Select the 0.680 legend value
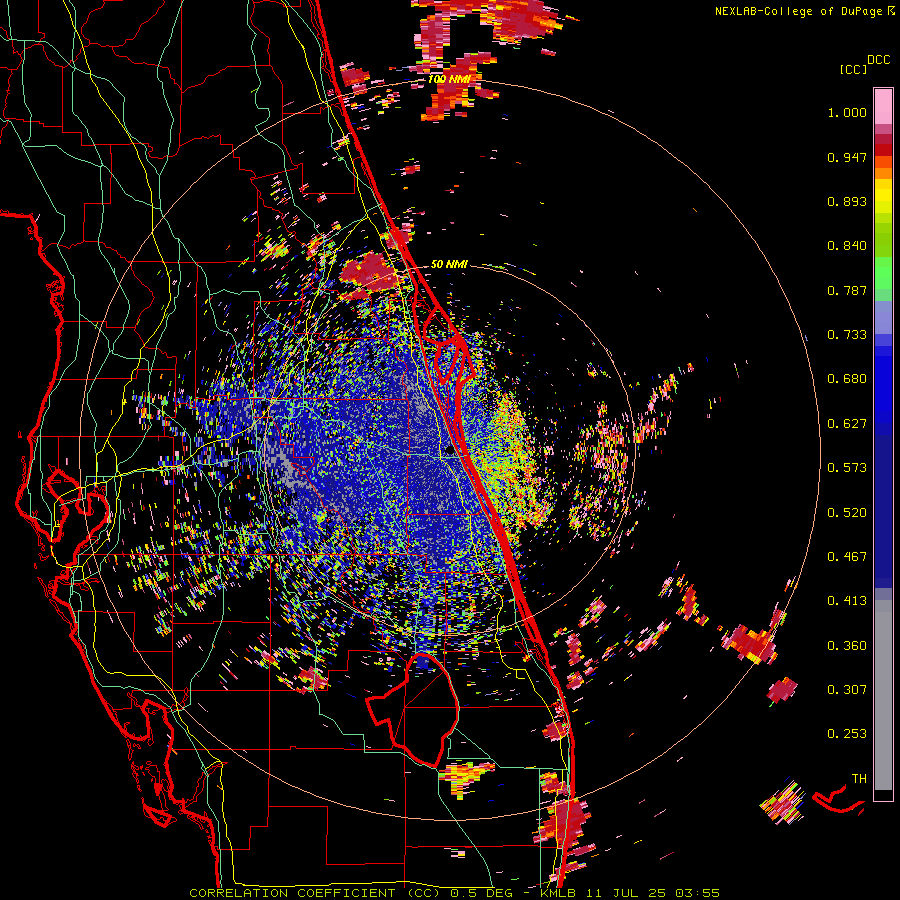The width and height of the screenshot is (900, 900). click(x=847, y=379)
